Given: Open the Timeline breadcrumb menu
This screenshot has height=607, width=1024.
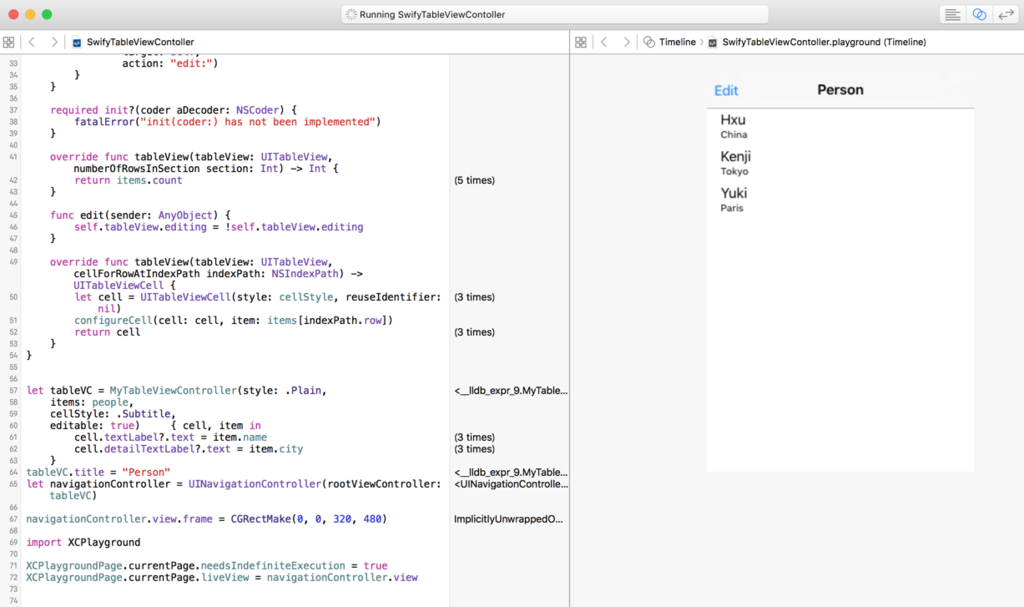Looking at the screenshot, I should (677, 42).
